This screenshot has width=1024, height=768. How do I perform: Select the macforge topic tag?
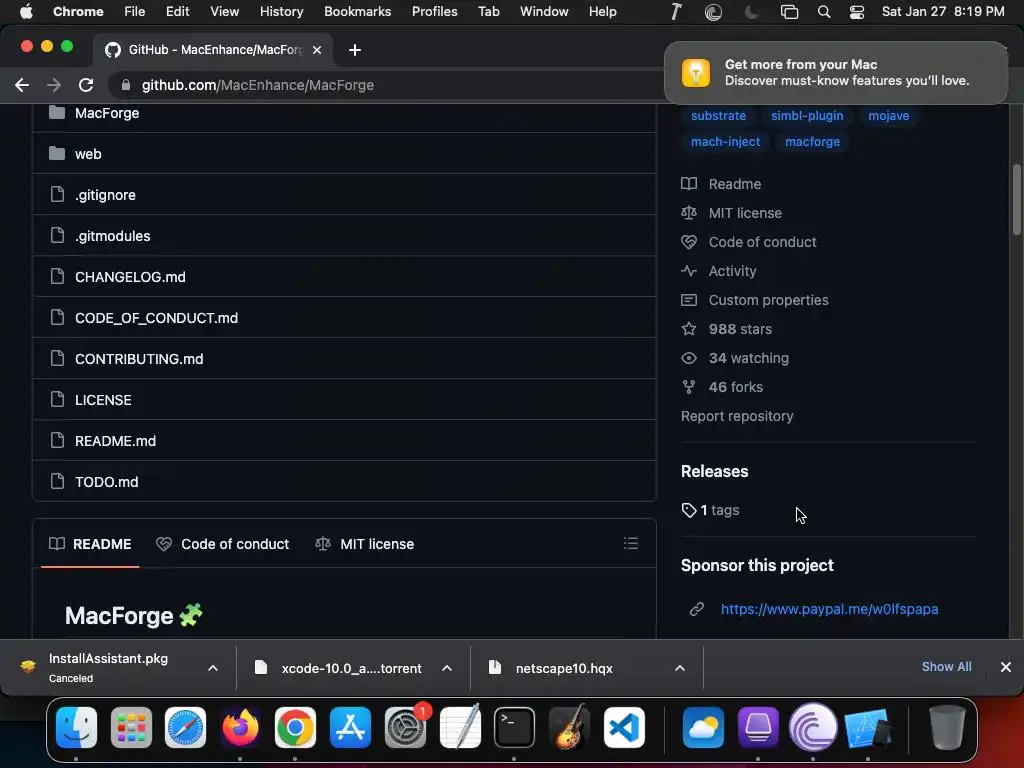[x=812, y=142]
